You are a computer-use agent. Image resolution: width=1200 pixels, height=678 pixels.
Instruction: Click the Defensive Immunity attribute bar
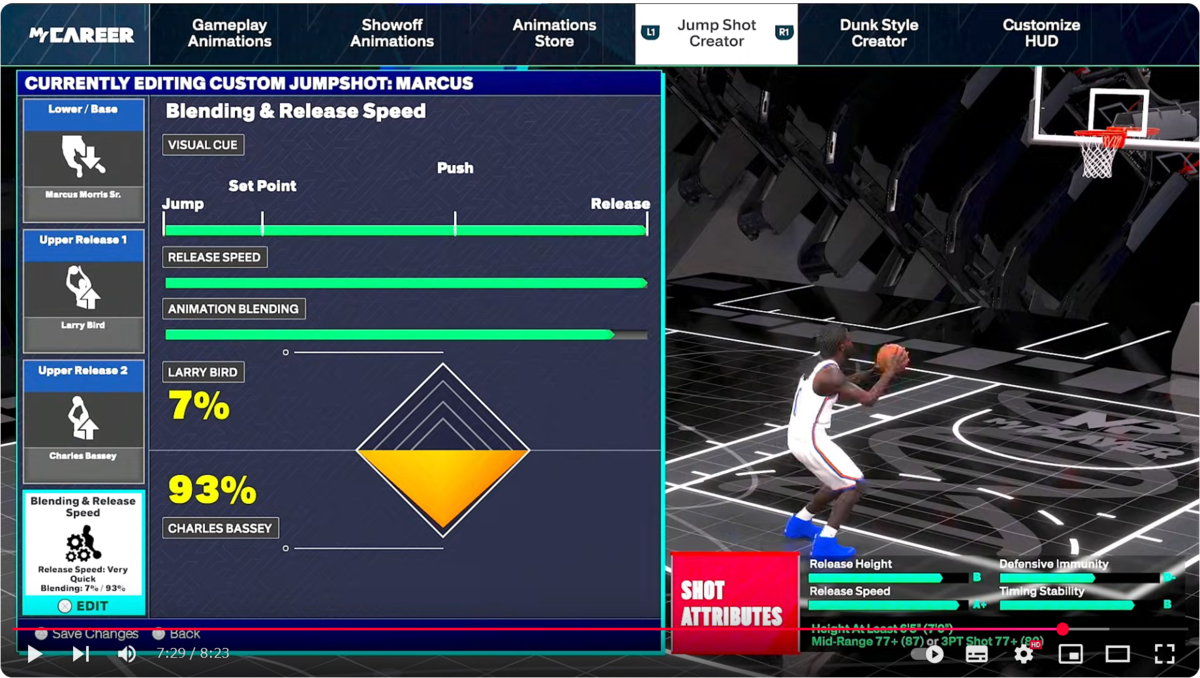(x=1079, y=578)
